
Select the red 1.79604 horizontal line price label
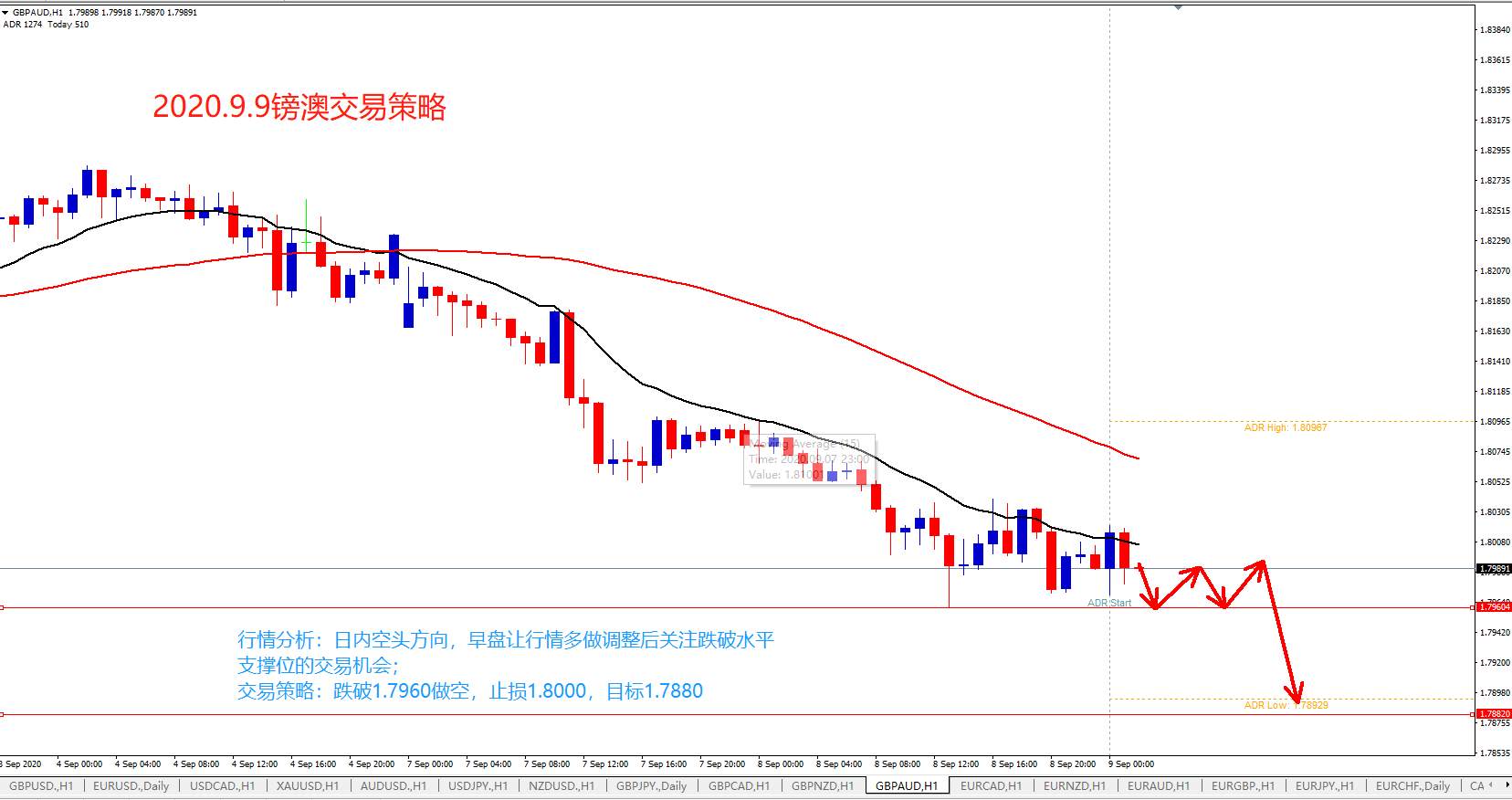point(1494,607)
